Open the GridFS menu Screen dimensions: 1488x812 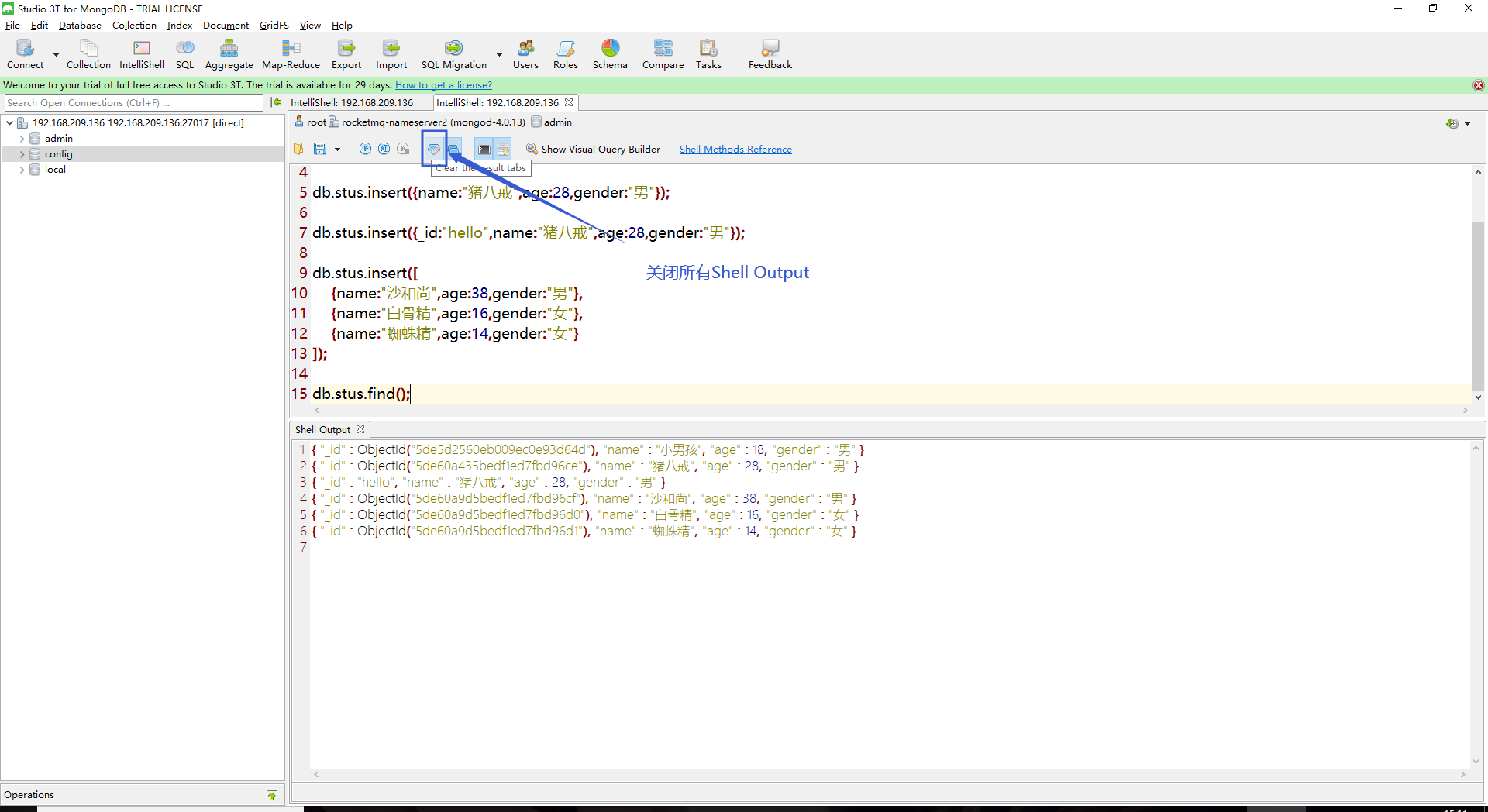[x=274, y=26]
